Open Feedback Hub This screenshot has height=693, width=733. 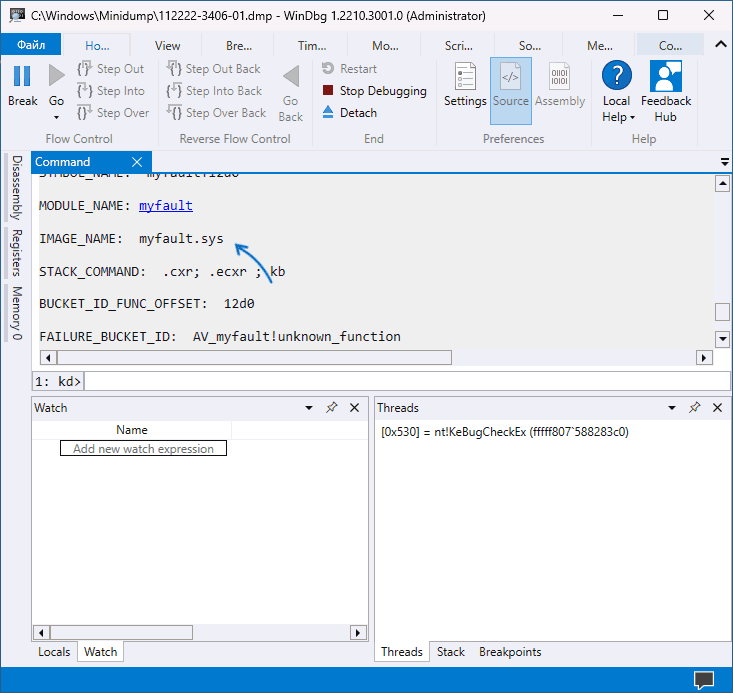666,91
